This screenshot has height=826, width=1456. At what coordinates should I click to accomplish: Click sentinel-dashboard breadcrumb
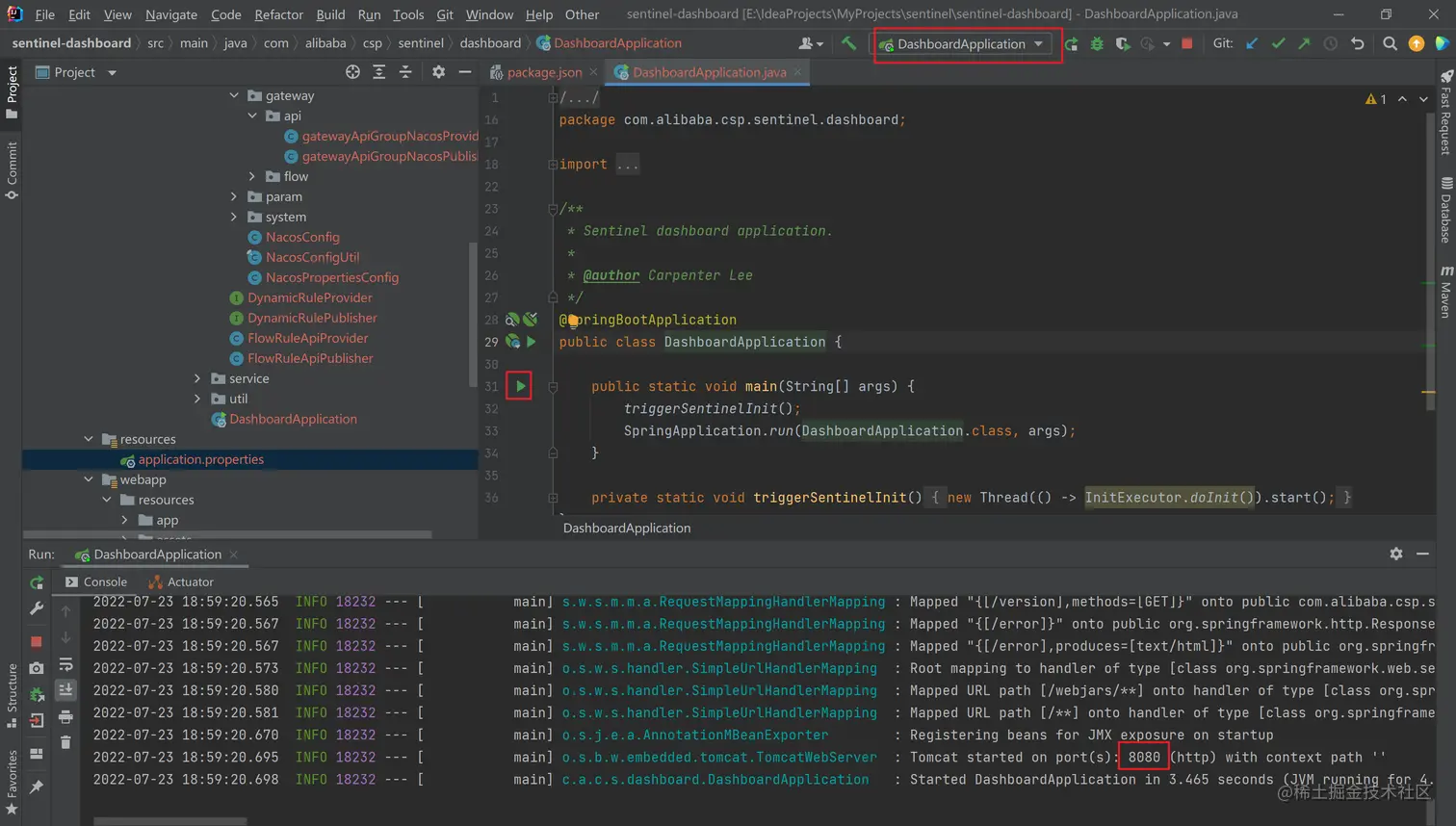coord(71,43)
